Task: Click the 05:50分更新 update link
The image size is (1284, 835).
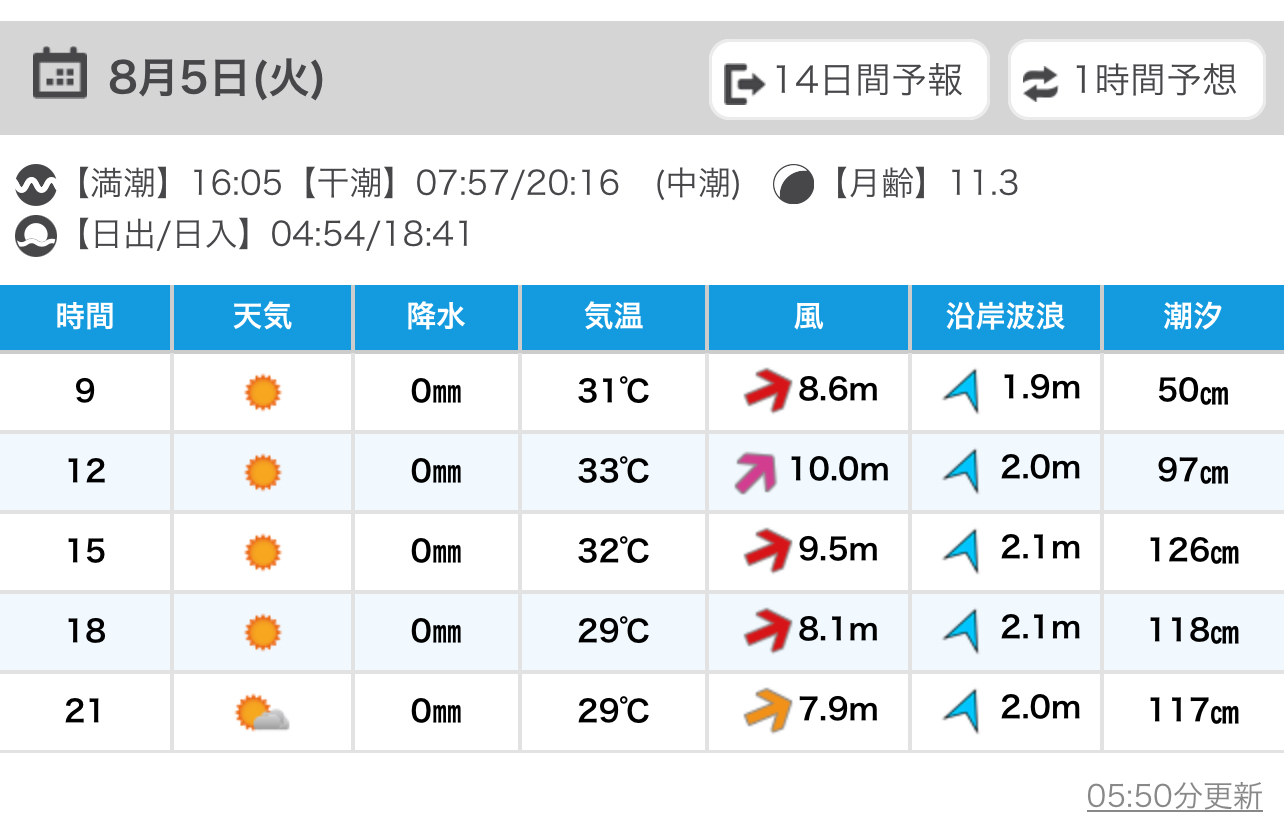Action: point(1174,797)
